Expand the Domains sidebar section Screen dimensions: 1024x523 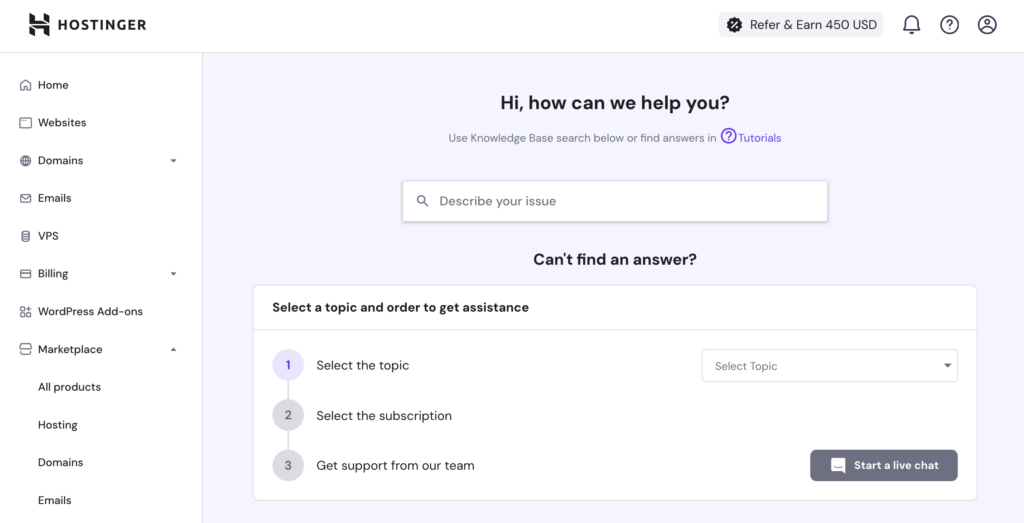coord(173,161)
